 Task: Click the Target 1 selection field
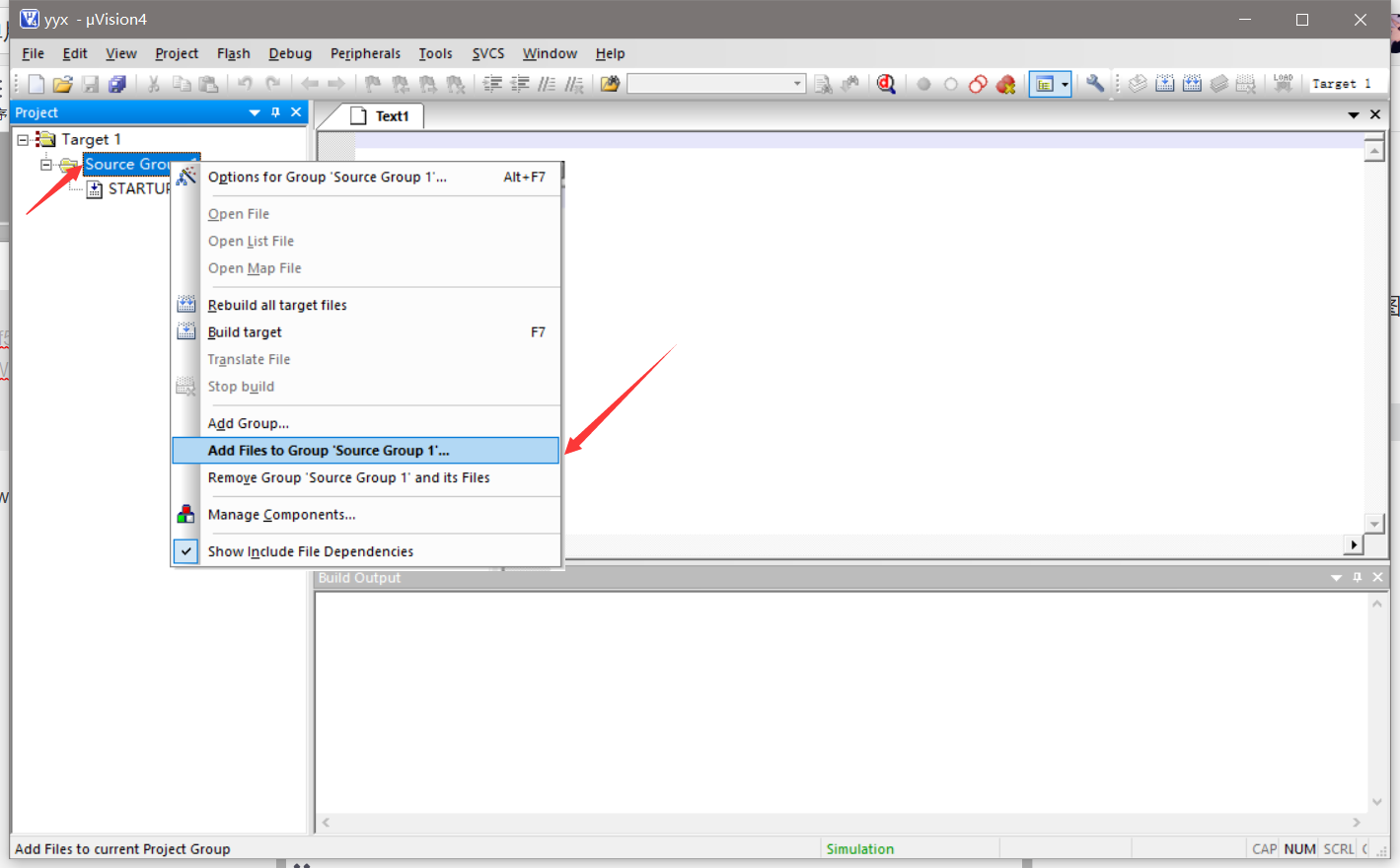tap(1348, 84)
